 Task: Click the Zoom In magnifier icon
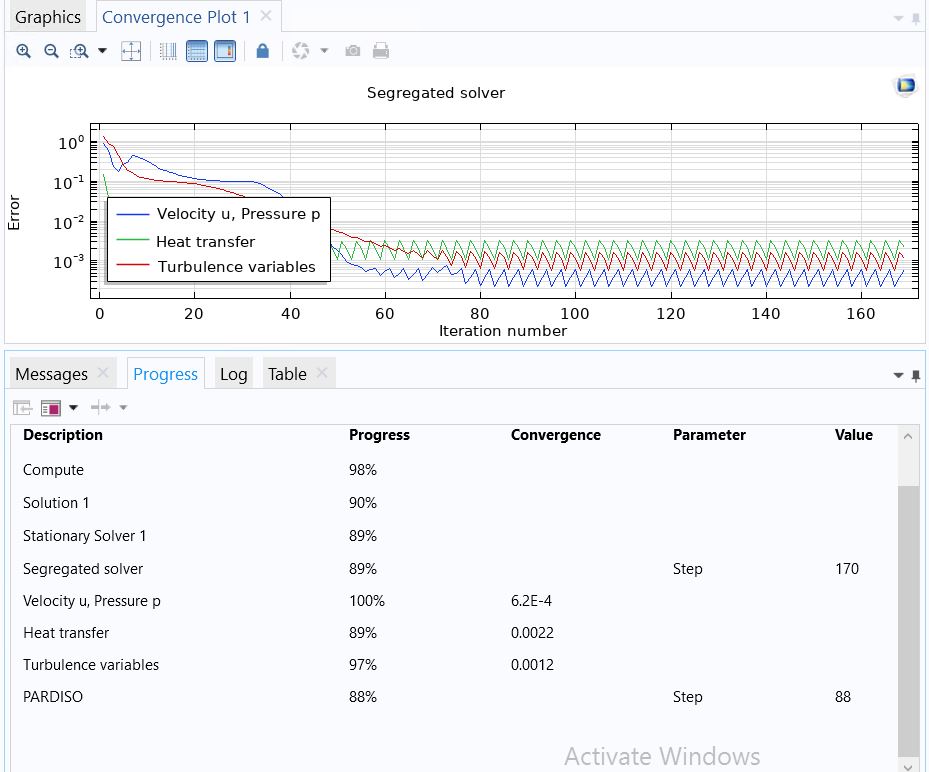[x=23, y=51]
